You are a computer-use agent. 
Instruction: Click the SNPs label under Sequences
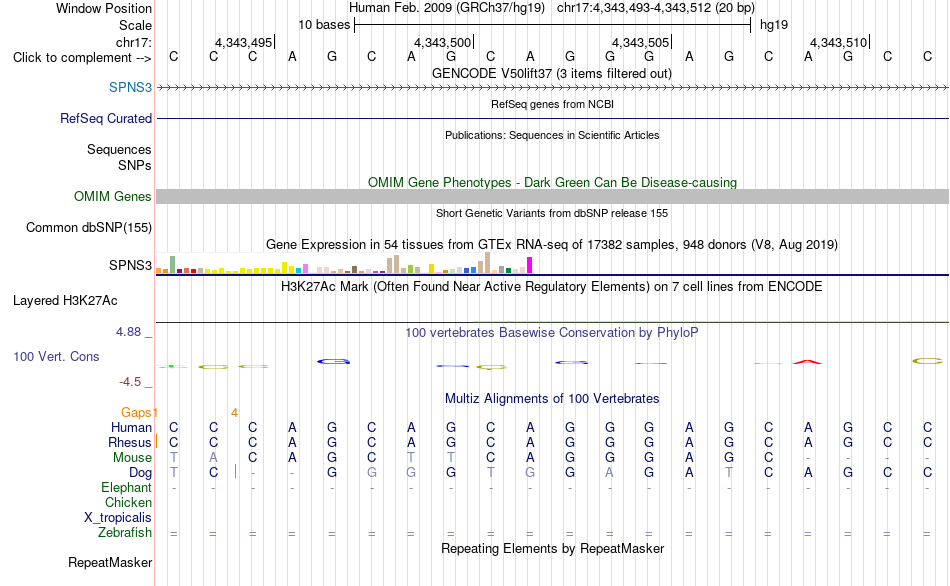135,165
